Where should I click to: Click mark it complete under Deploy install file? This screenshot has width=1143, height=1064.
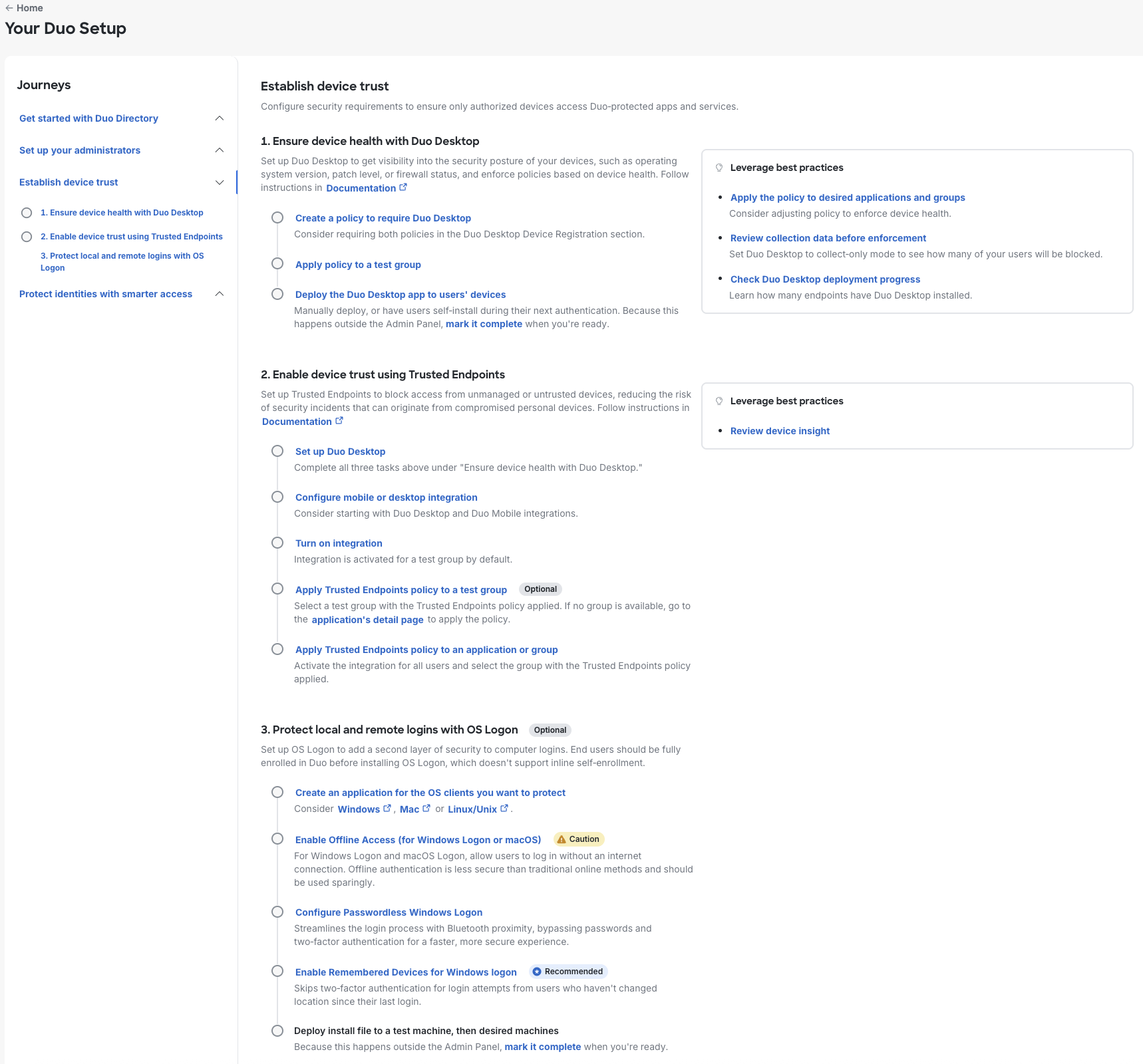click(543, 1047)
